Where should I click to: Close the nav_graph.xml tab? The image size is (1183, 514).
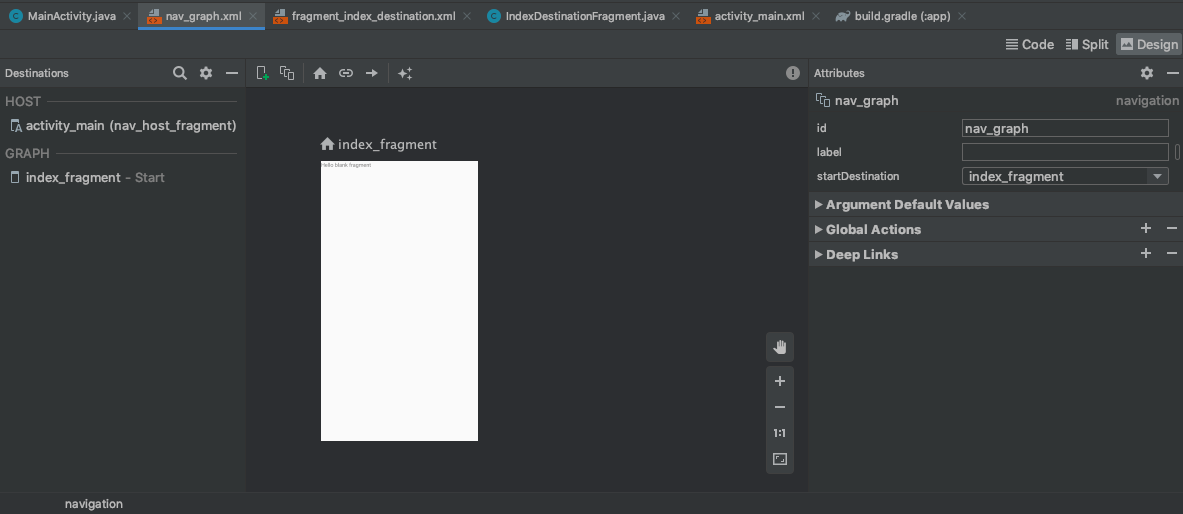[253, 16]
